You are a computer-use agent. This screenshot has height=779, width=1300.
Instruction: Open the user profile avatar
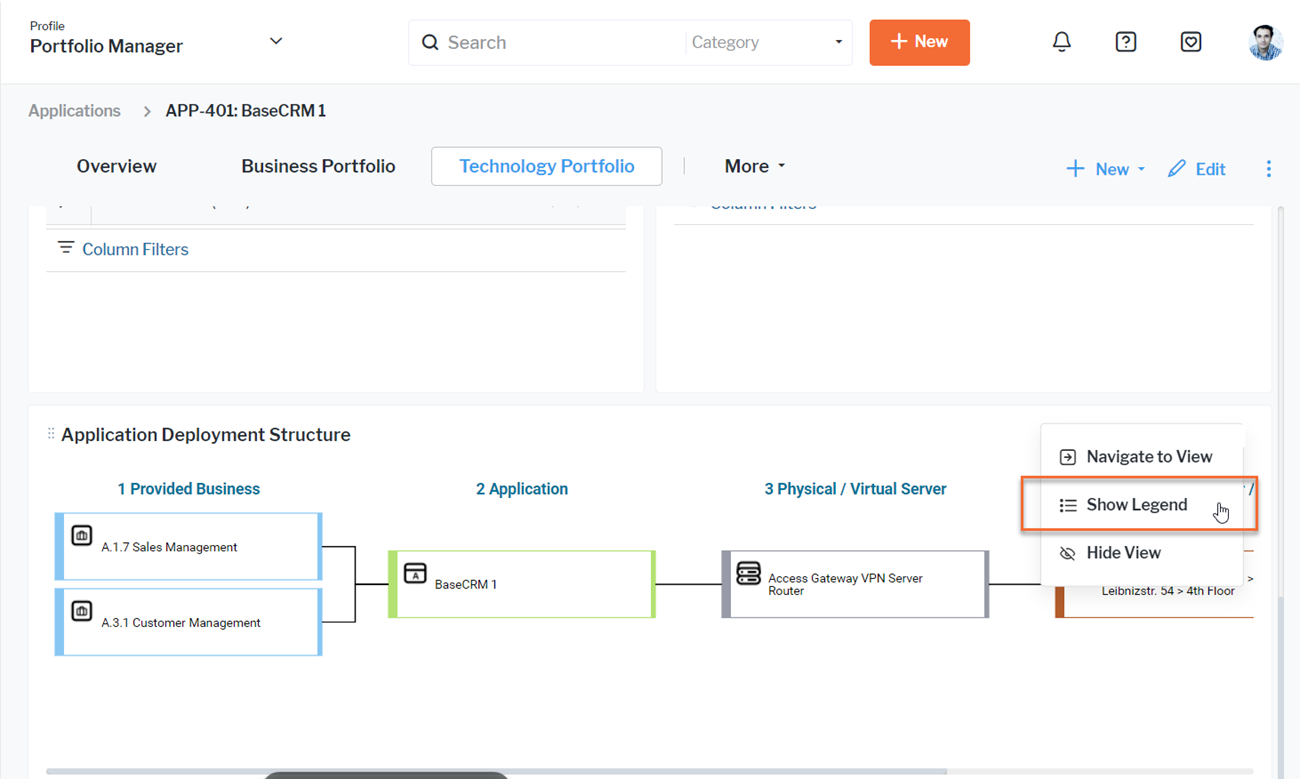click(x=1265, y=42)
